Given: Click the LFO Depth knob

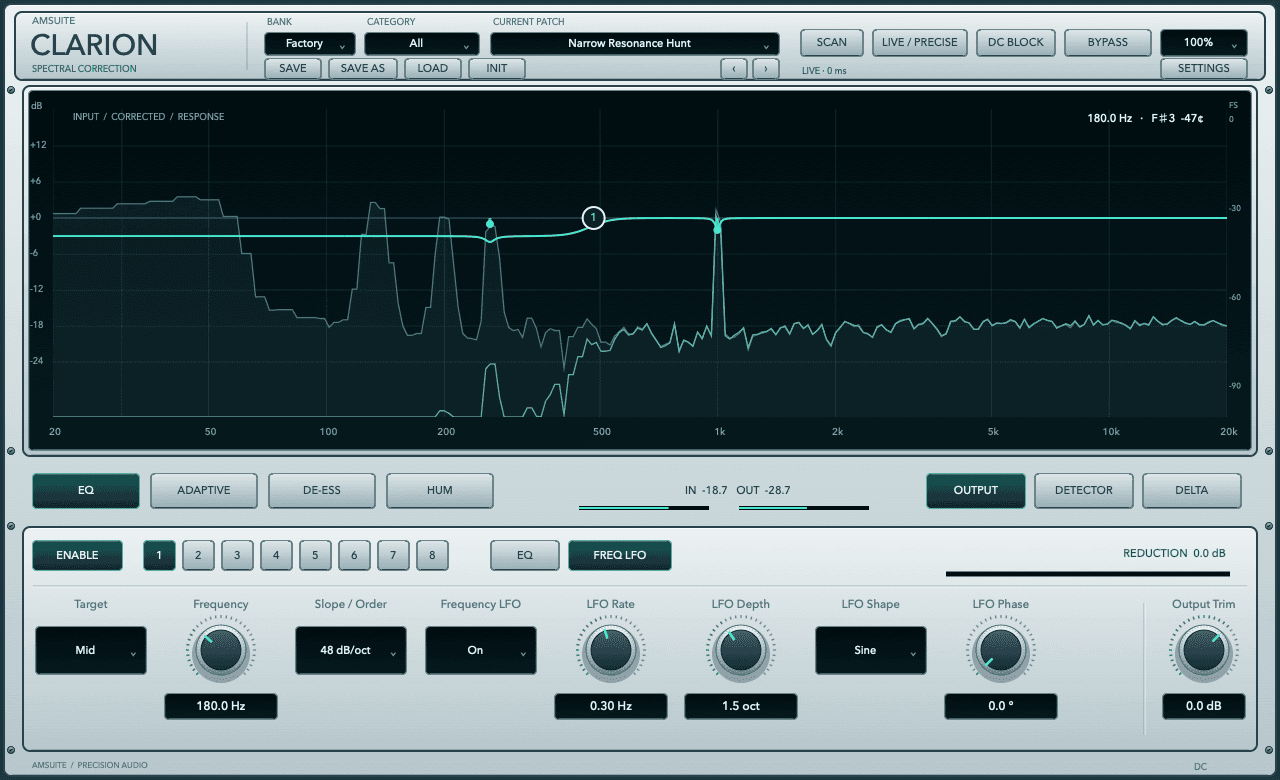Looking at the screenshot, I should [x=740, y=651].
